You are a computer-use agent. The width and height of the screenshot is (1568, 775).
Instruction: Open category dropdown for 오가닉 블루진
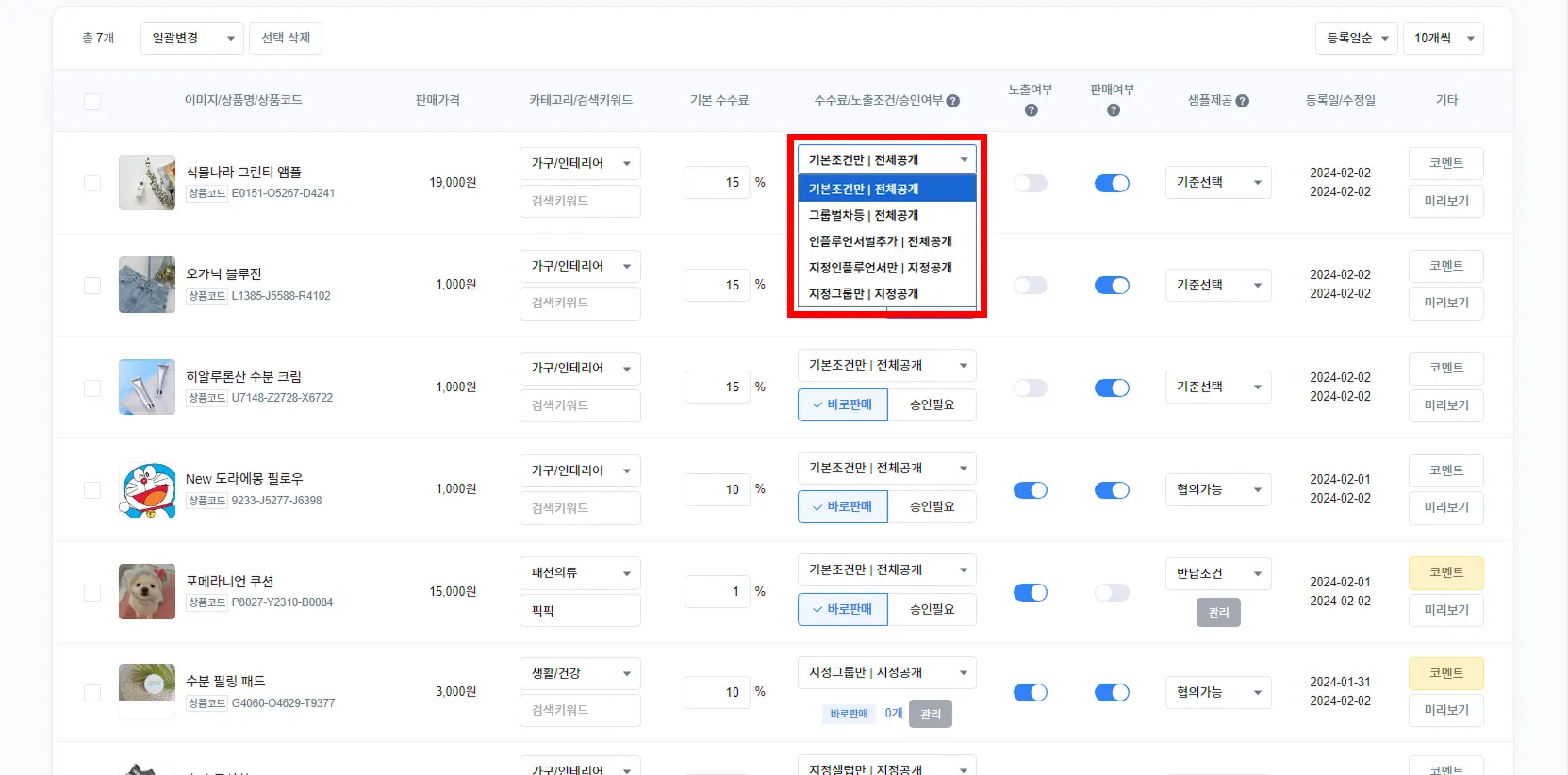tap(580, 266)
